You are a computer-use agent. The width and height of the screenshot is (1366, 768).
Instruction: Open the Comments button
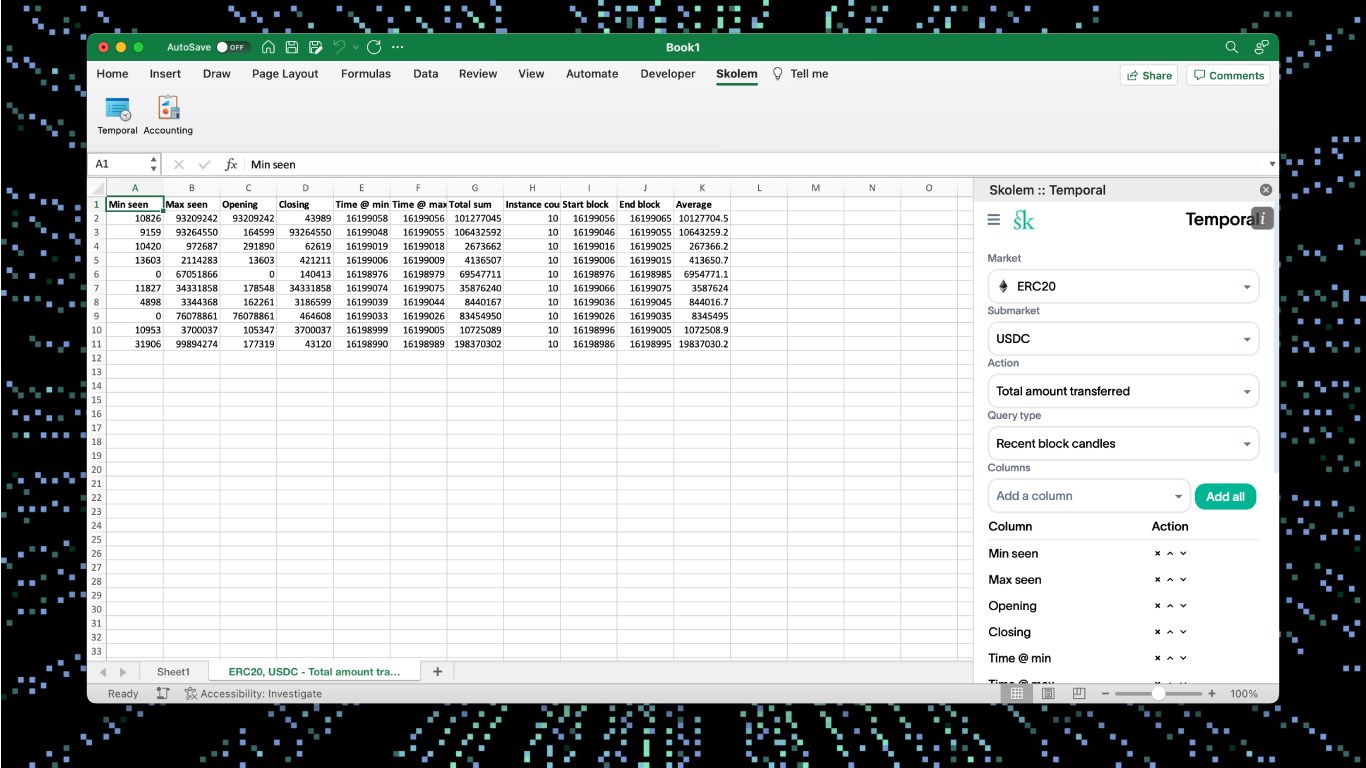[1228, 75]
